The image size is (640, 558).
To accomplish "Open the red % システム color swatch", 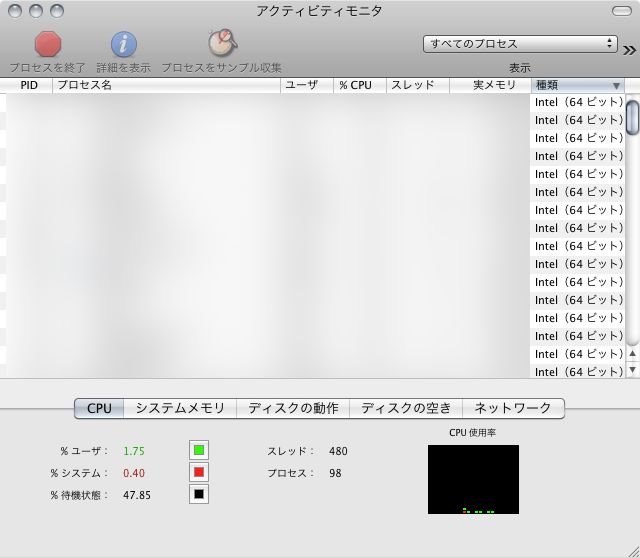I will click(x=199, y=472).
